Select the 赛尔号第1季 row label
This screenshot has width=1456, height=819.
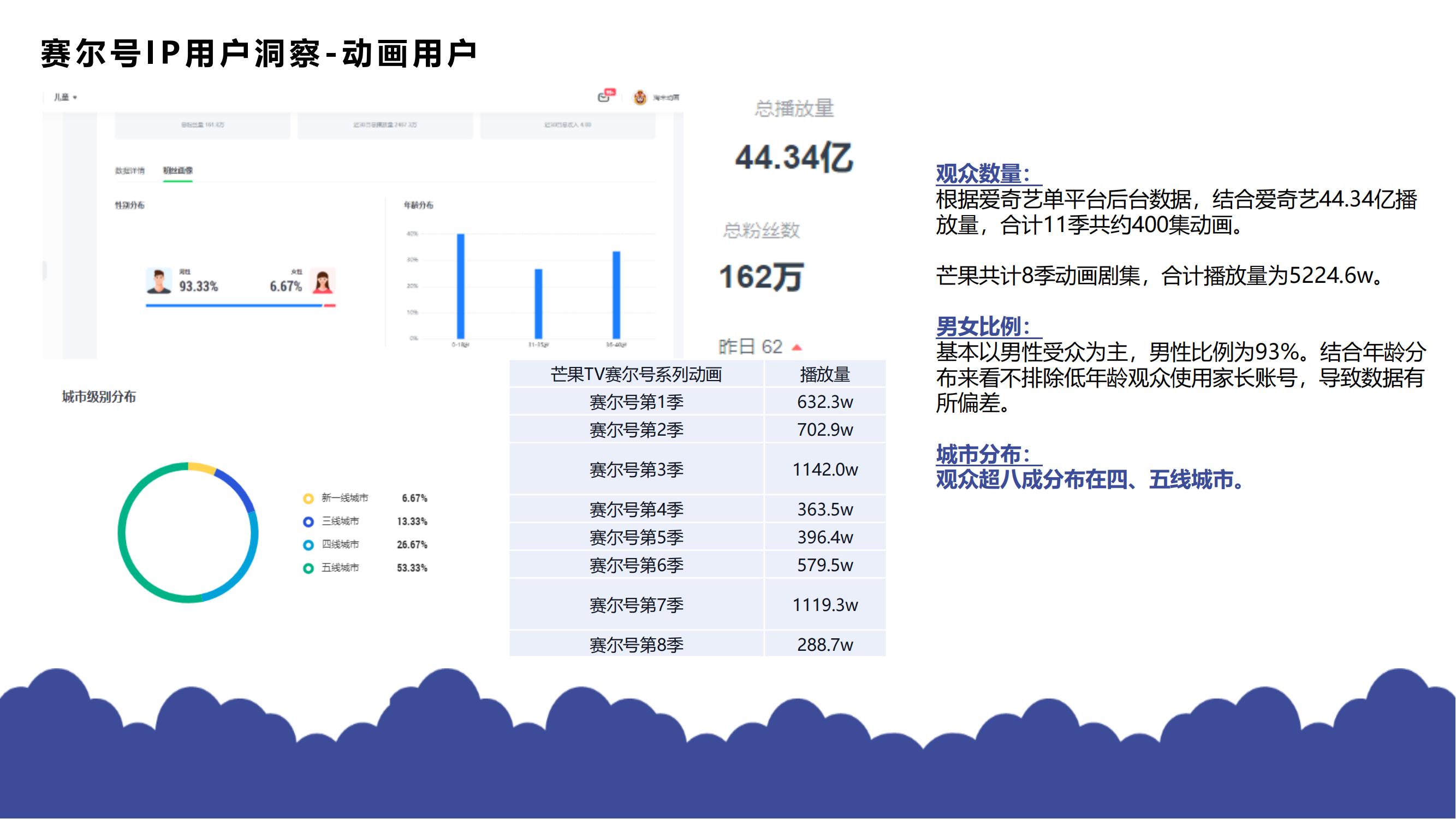[x=637, y=402]
